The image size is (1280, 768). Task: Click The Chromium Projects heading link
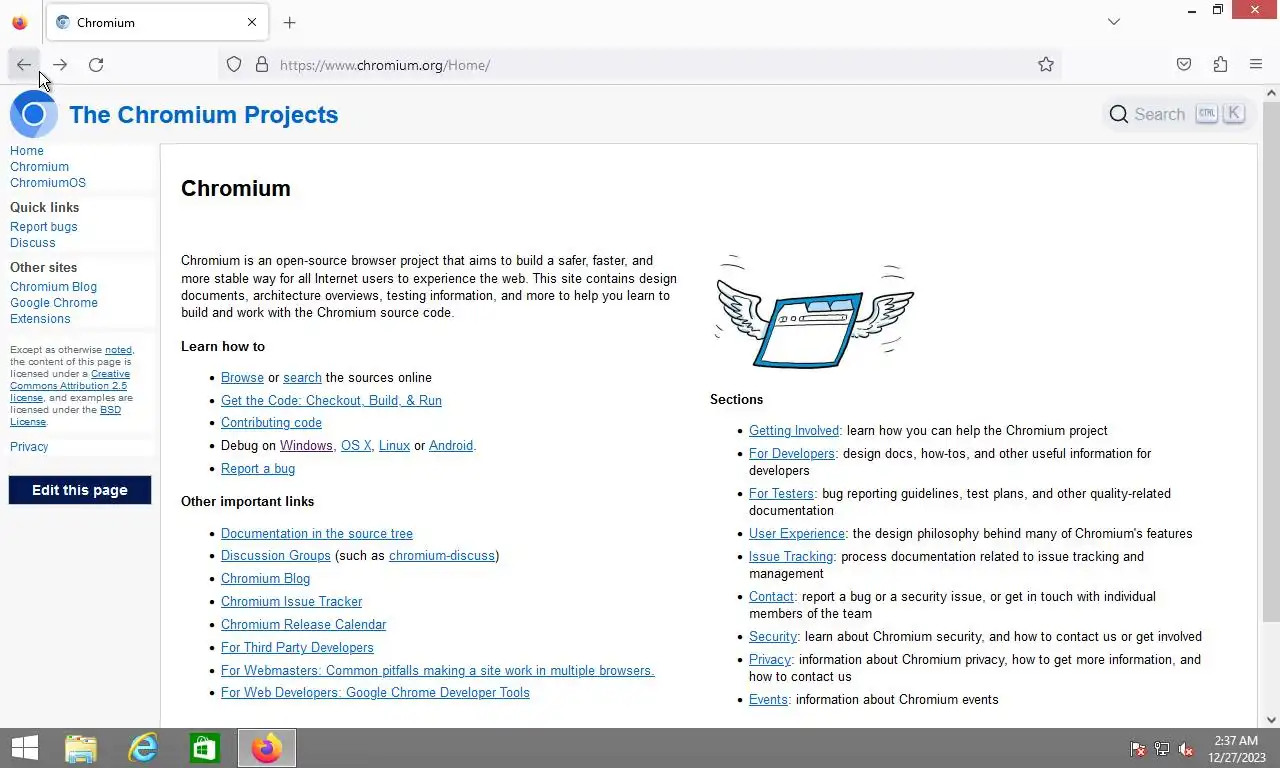click(x=204, y=115)
